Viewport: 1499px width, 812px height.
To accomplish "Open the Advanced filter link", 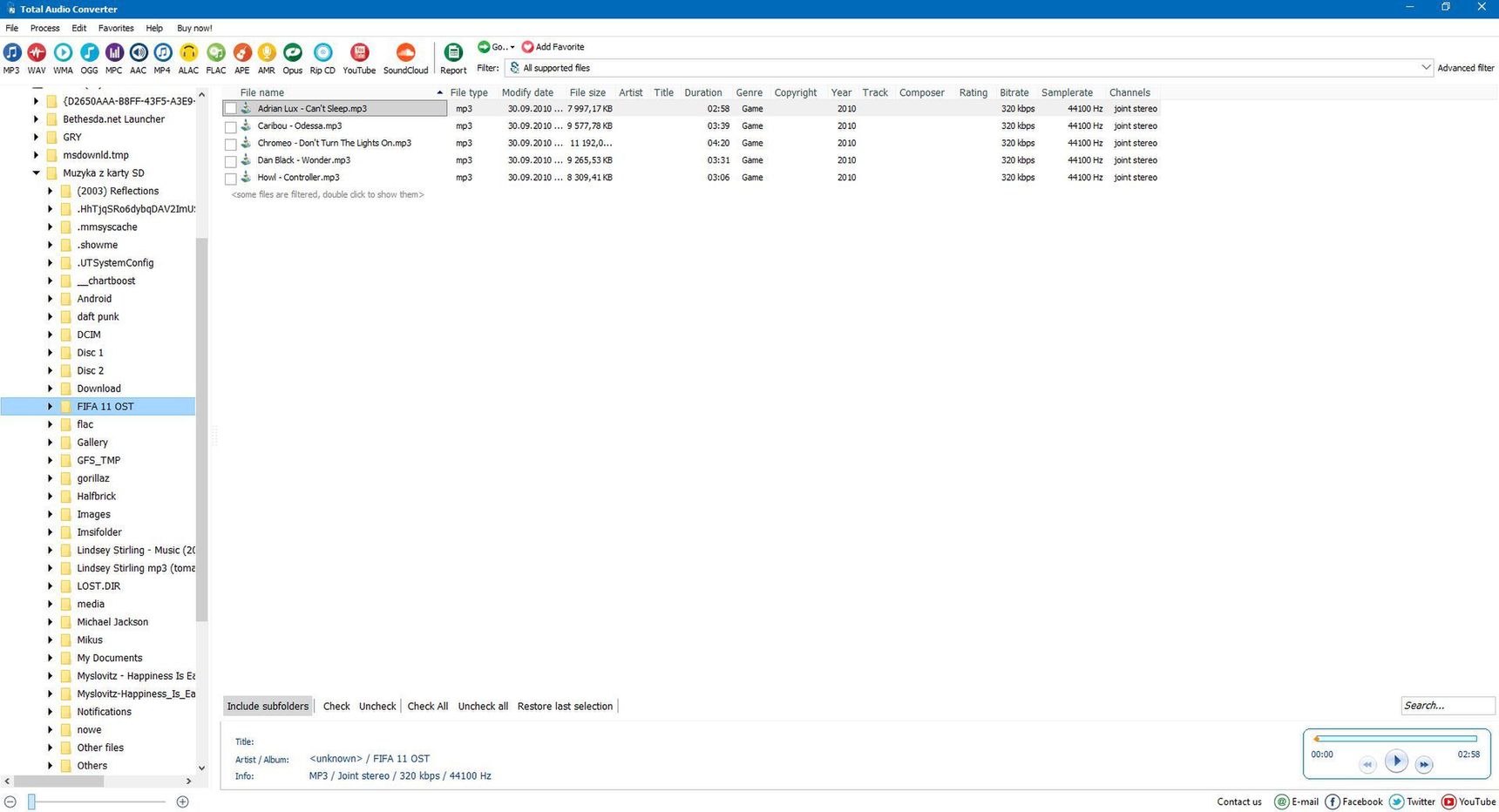I will pos(1466,68).
